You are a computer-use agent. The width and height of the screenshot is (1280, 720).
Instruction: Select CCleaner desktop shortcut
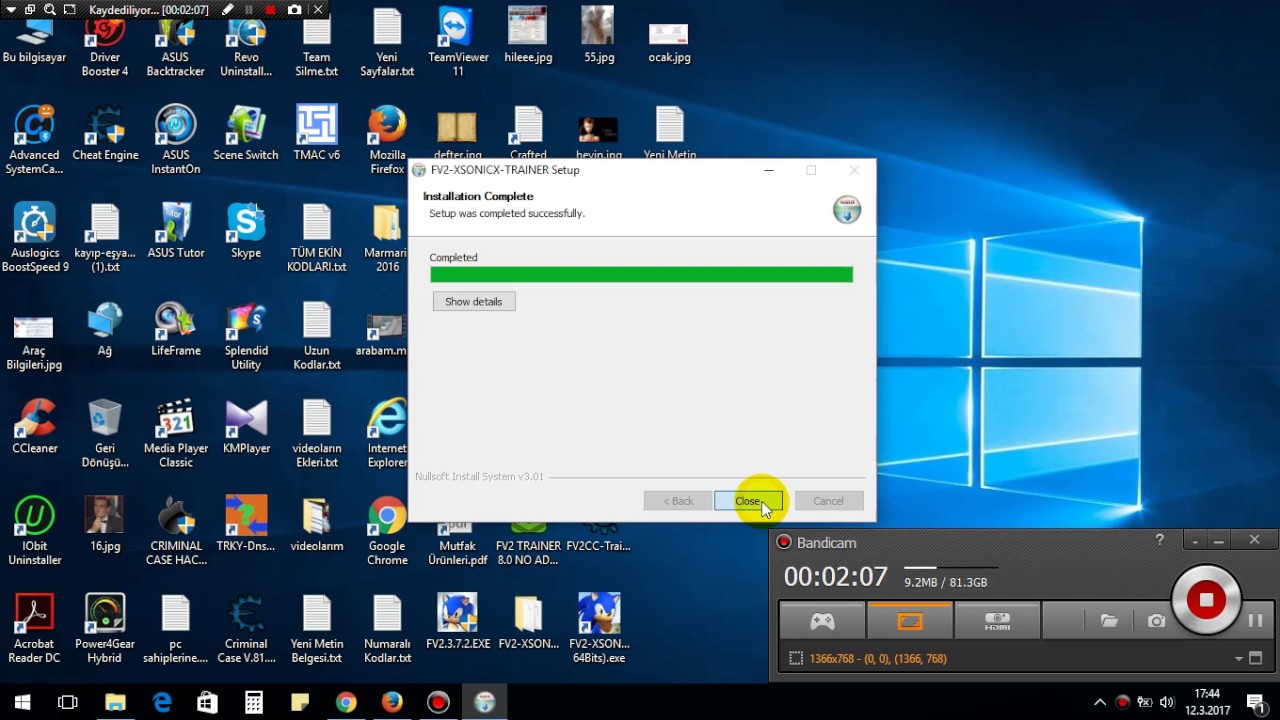pyautogui.click(x=35, y=427)
